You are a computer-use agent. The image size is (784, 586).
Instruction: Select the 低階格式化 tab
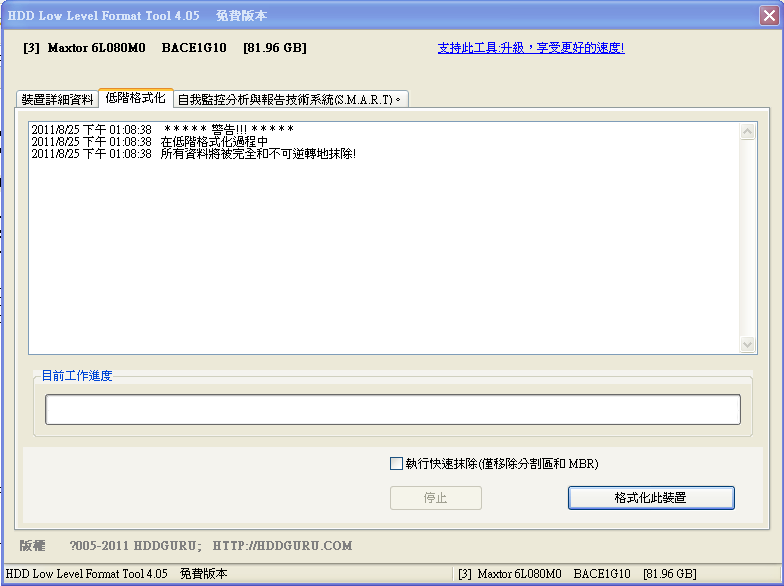coord(136,98)
